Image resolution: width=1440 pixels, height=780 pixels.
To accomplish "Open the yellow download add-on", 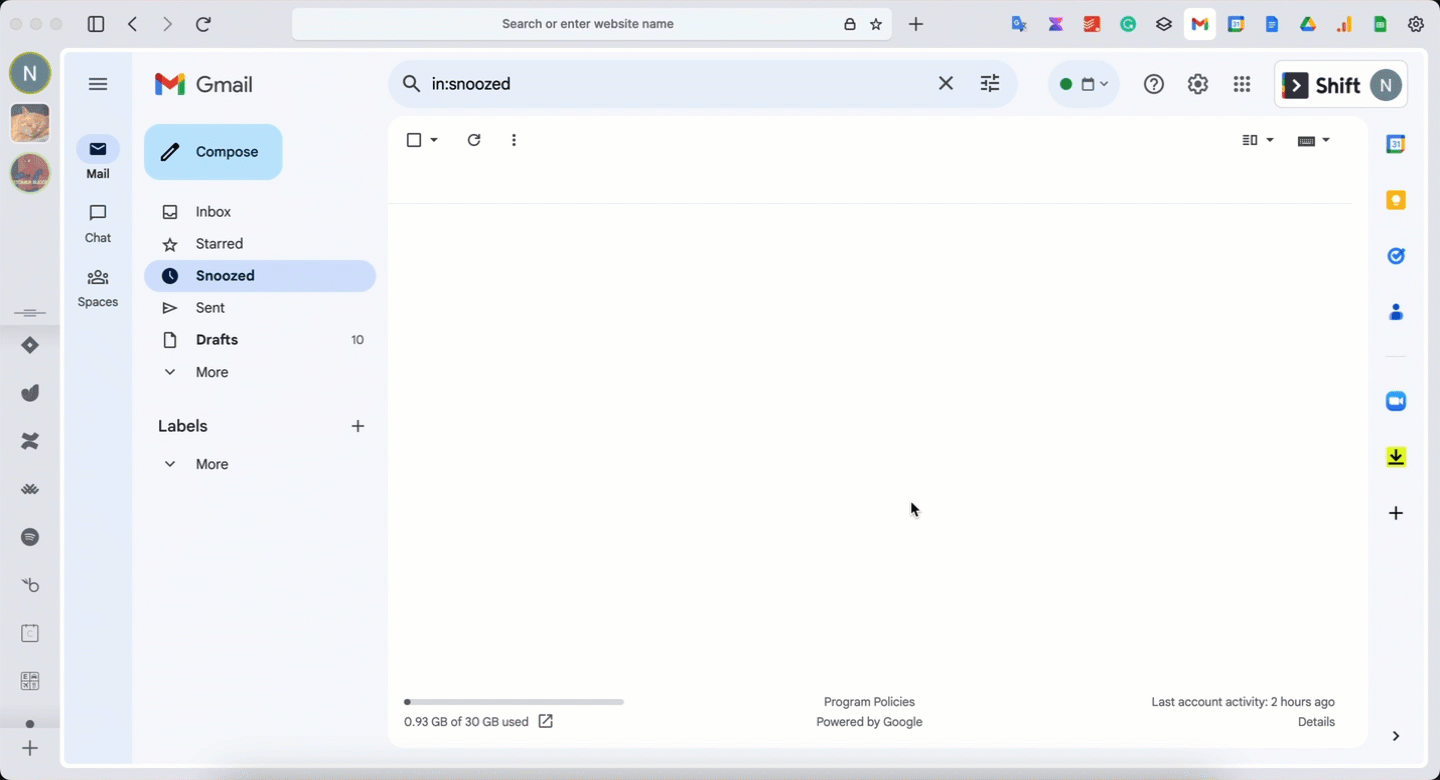I will coord(1396,457).
